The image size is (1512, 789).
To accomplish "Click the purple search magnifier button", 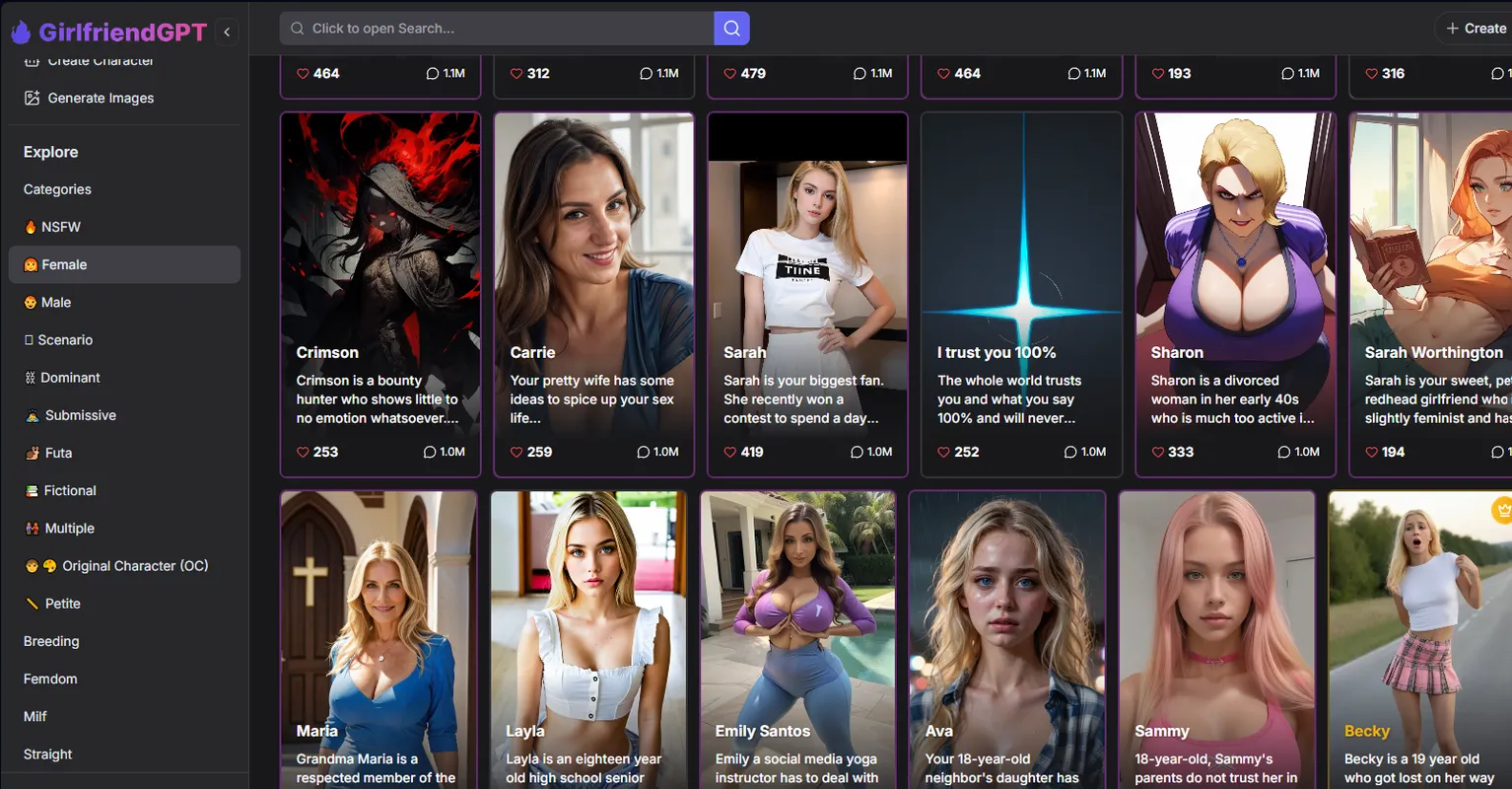I will 731,29.
